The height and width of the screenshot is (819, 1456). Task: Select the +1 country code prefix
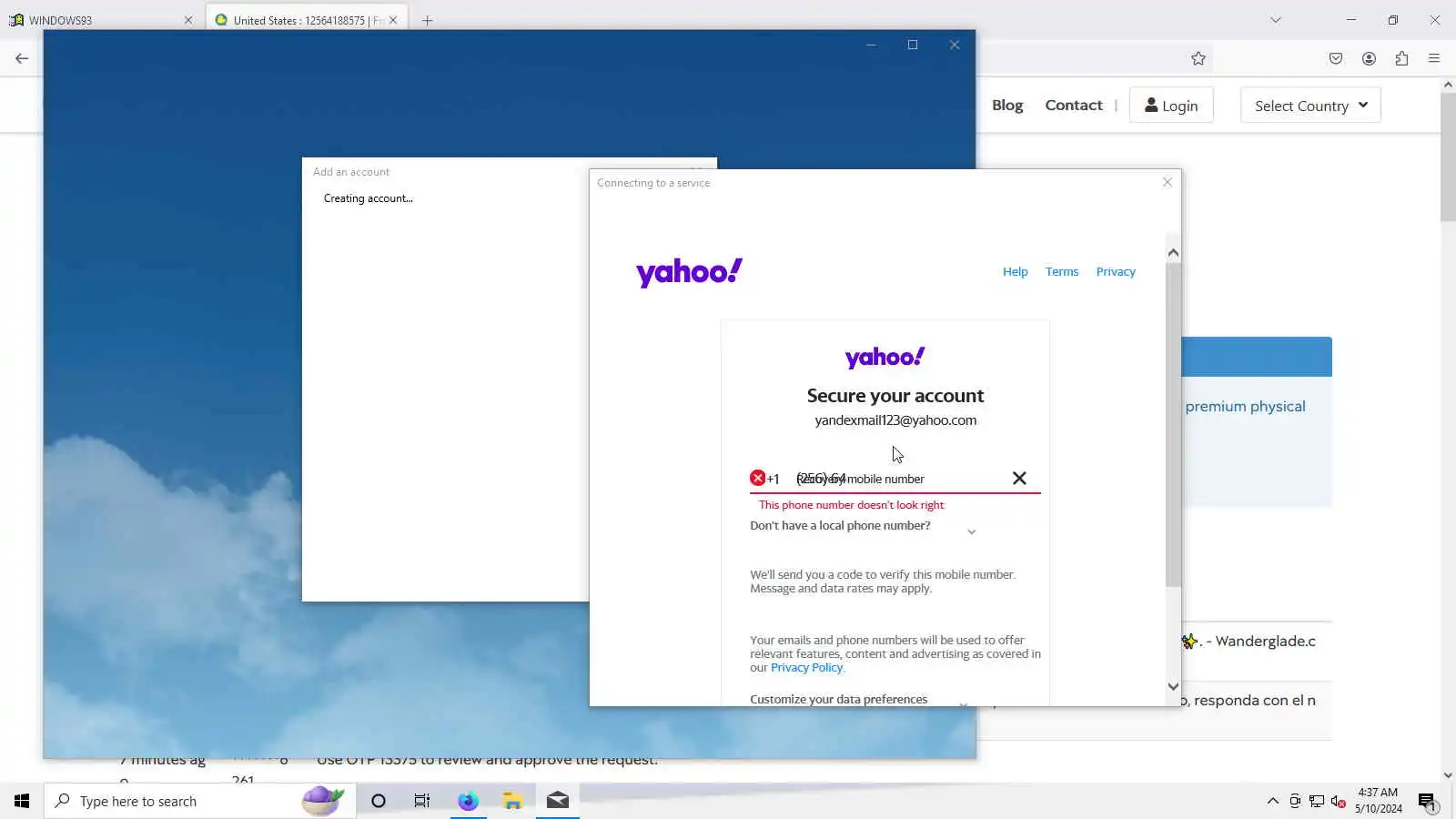(x=773, y=479)
